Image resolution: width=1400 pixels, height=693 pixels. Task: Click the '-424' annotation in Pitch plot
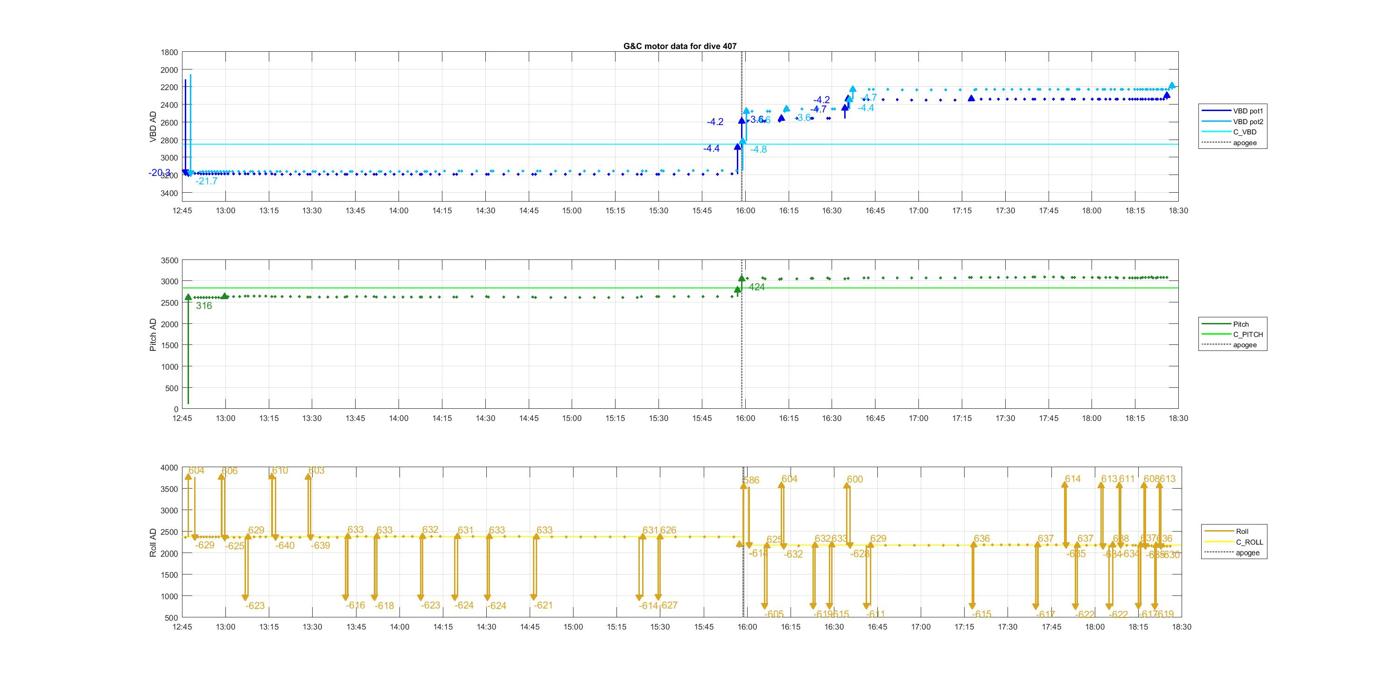pos(755,287)
